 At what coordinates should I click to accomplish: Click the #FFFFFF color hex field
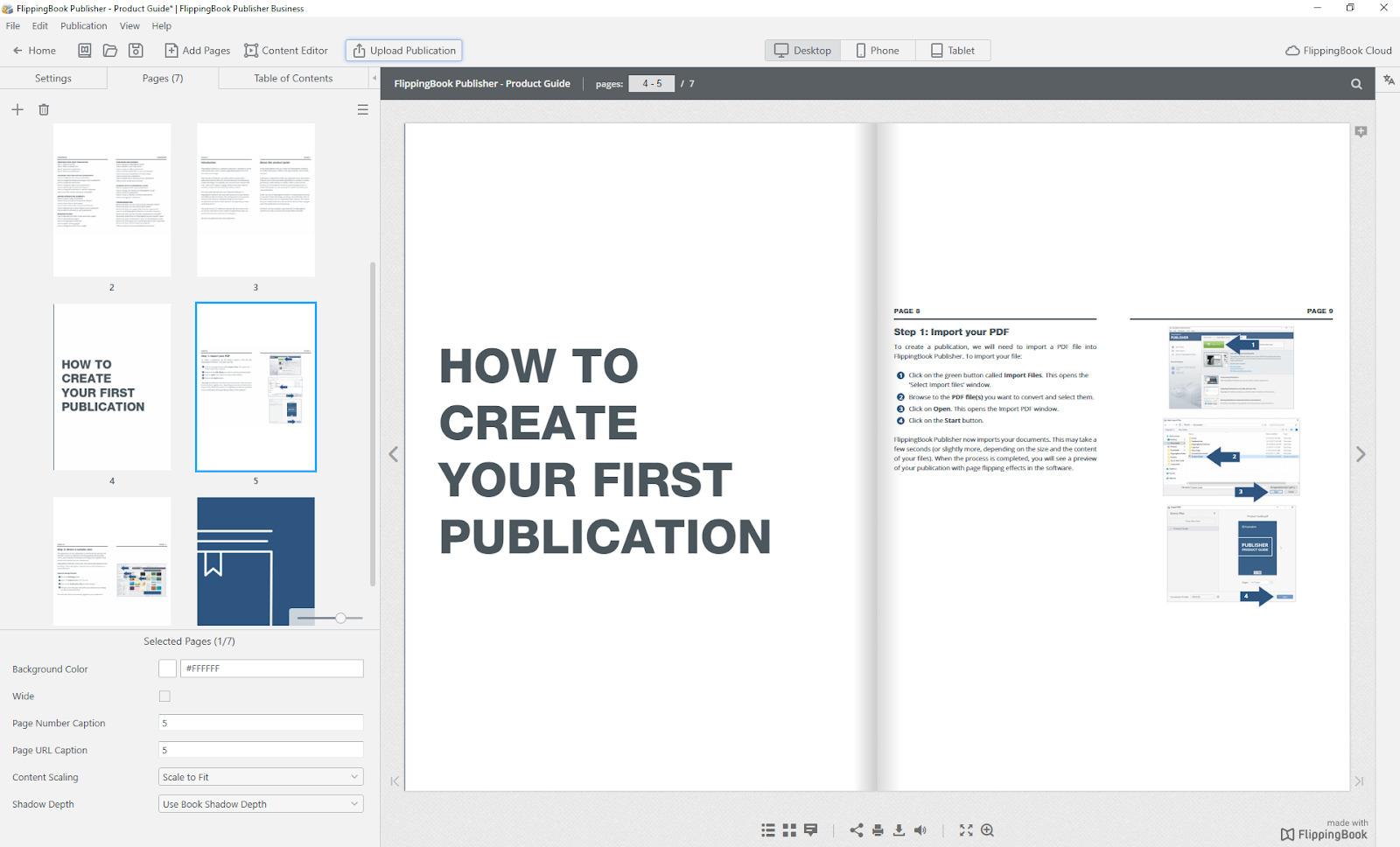point(271,668)
